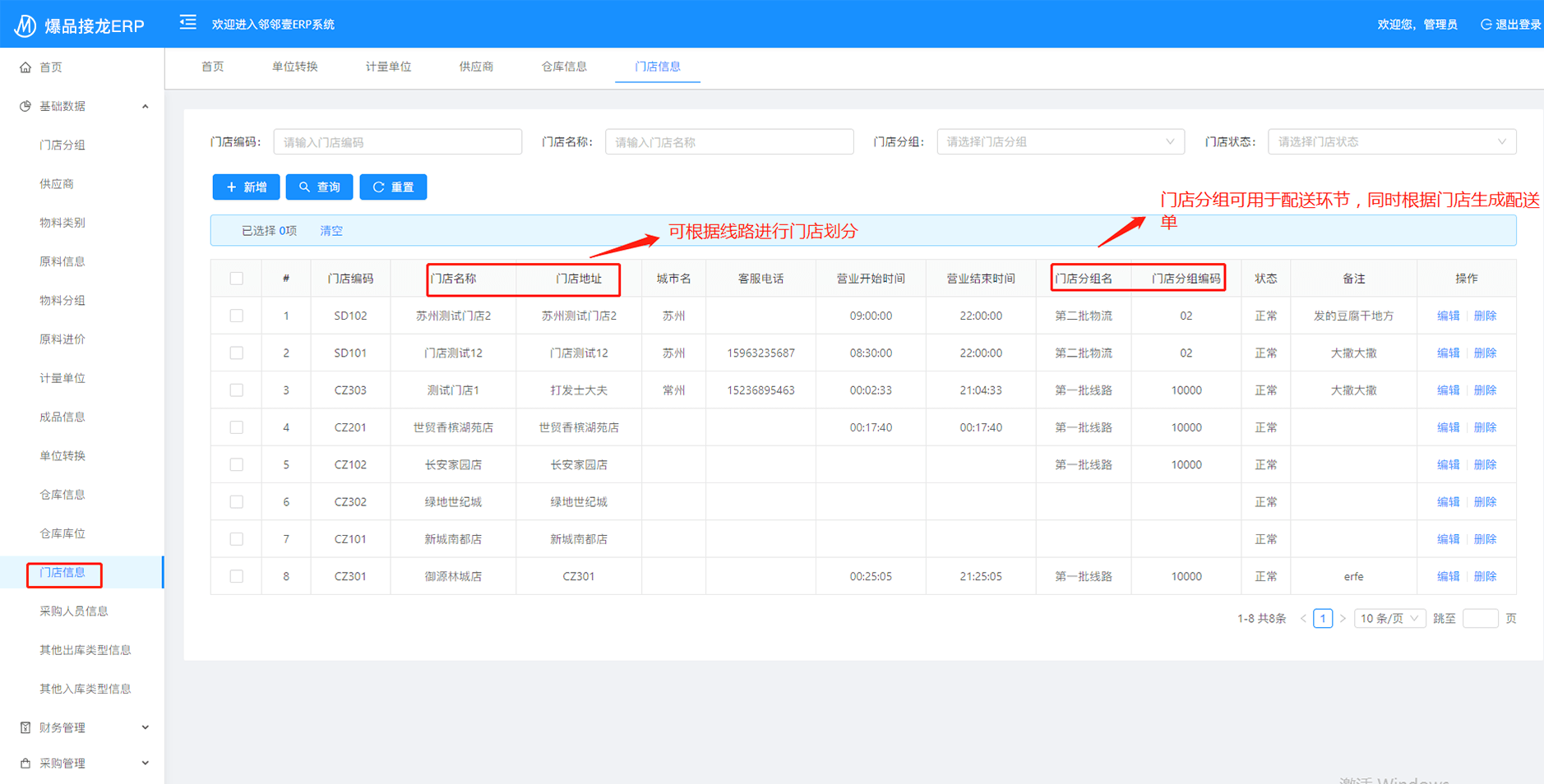Check the row for store CZ302

(x=237, y=502)
